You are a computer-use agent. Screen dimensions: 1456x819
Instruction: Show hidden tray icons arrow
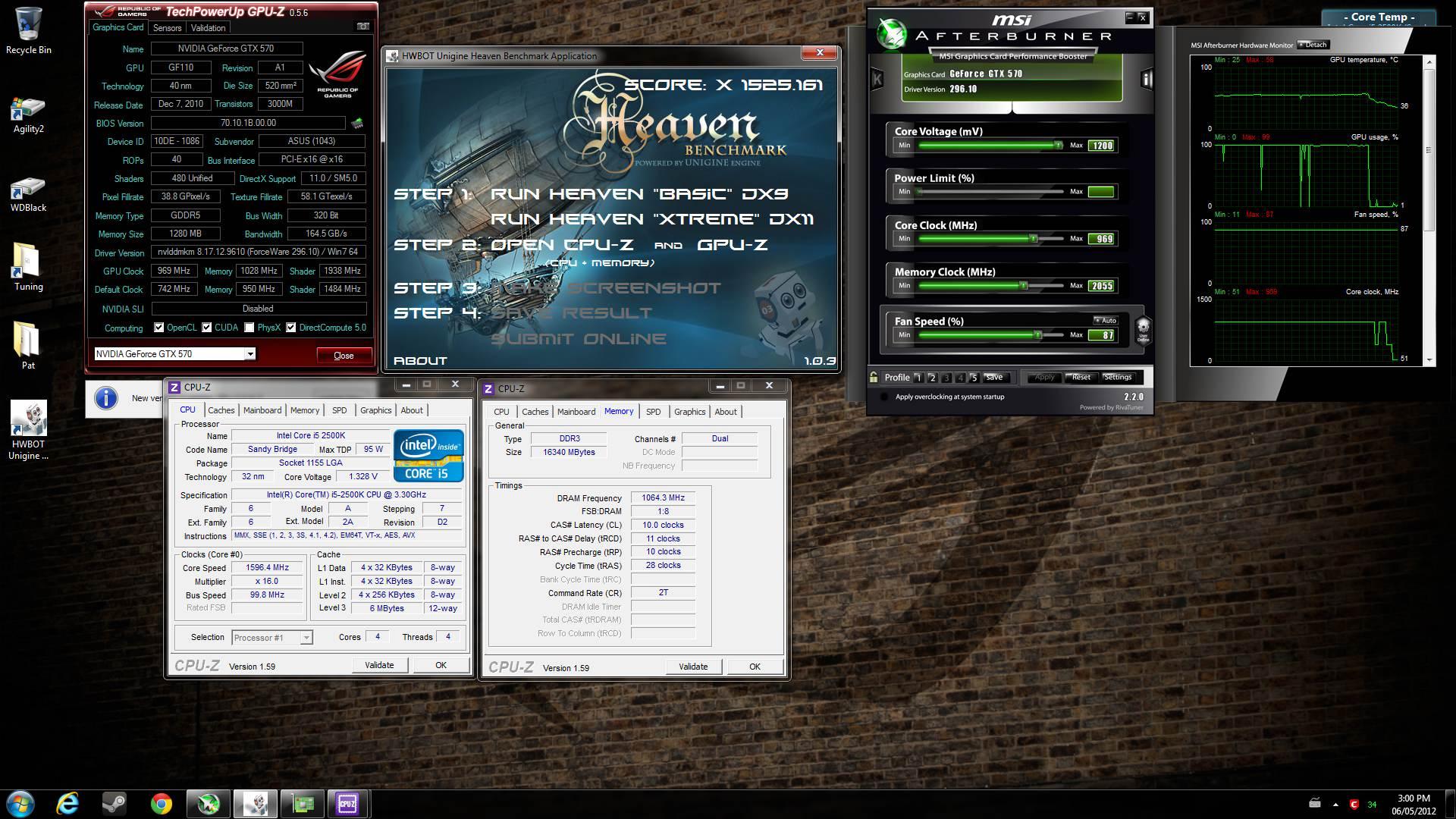click(1336, 804)
